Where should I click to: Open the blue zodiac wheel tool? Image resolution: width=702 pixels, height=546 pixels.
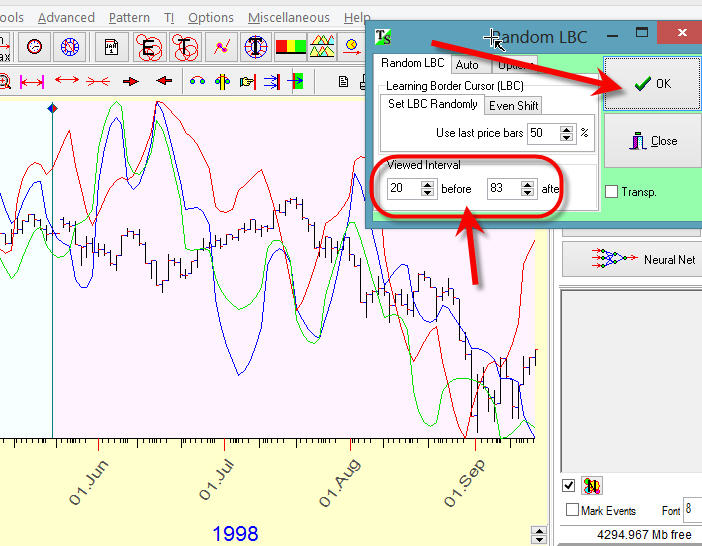[x=69, y=47]
